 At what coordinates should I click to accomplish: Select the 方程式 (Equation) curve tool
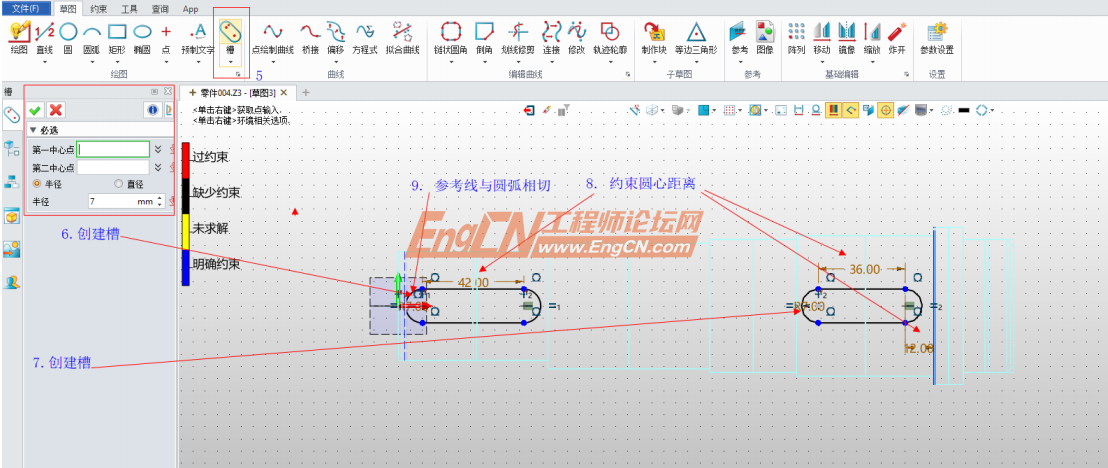(x=365, y=37)
